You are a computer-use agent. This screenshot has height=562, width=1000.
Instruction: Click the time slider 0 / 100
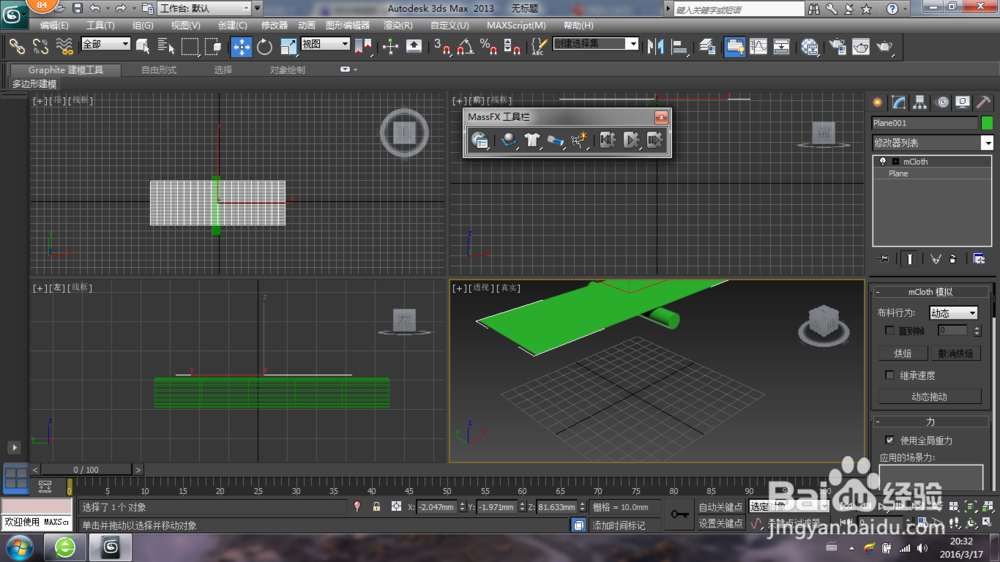[85, 470]
